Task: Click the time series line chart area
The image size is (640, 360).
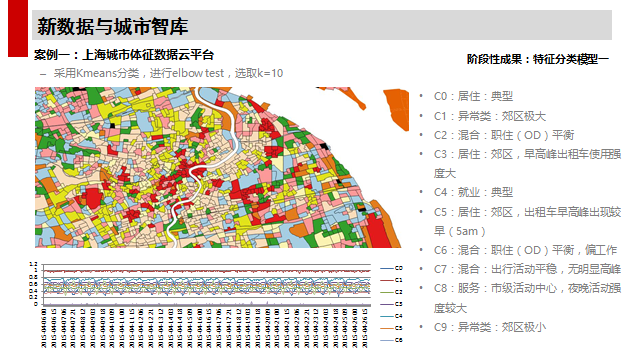Action: click(207, 285)
